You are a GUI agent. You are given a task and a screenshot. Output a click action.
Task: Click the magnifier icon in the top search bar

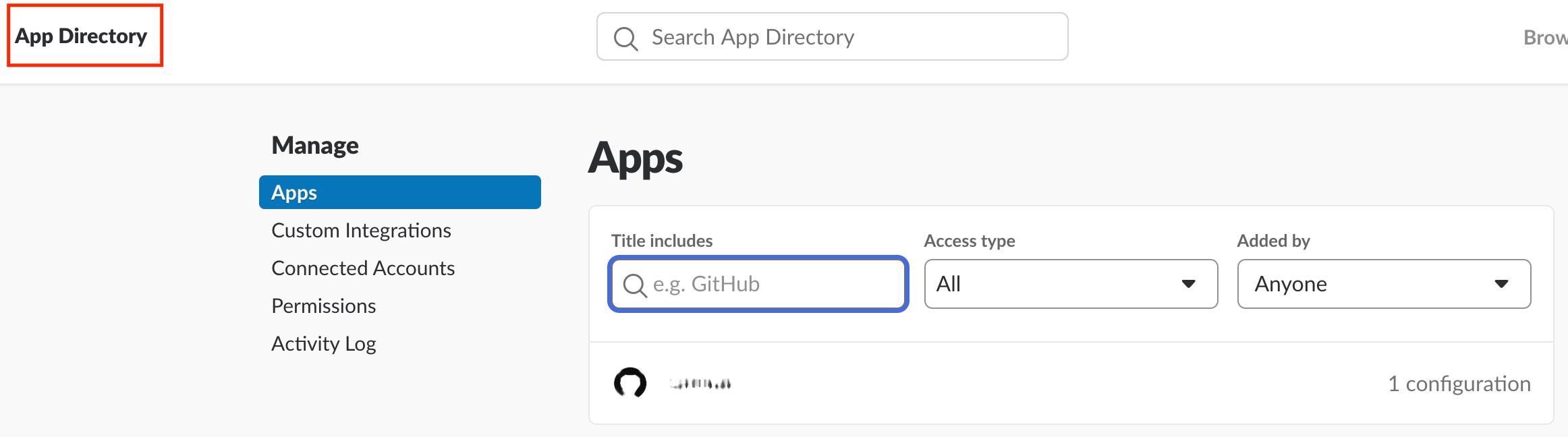tap(625, 38)
